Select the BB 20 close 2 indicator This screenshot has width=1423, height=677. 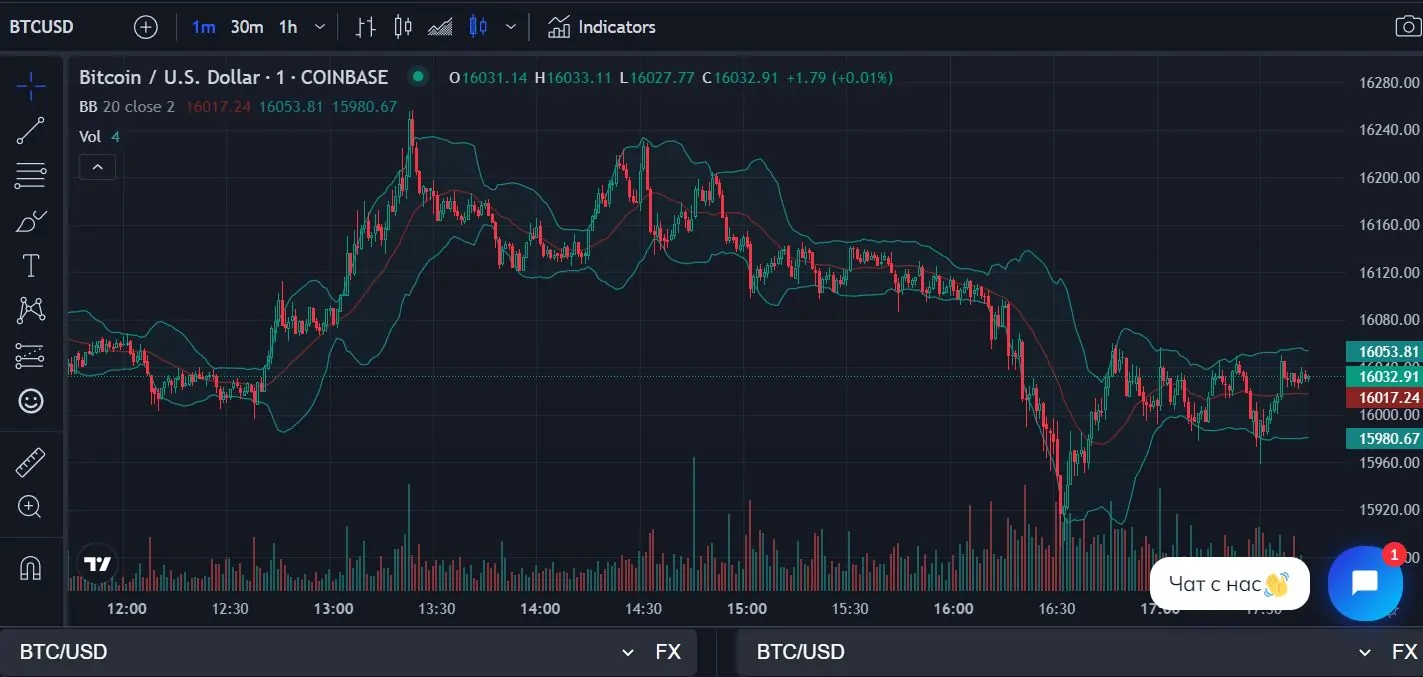tap(127, 107)
